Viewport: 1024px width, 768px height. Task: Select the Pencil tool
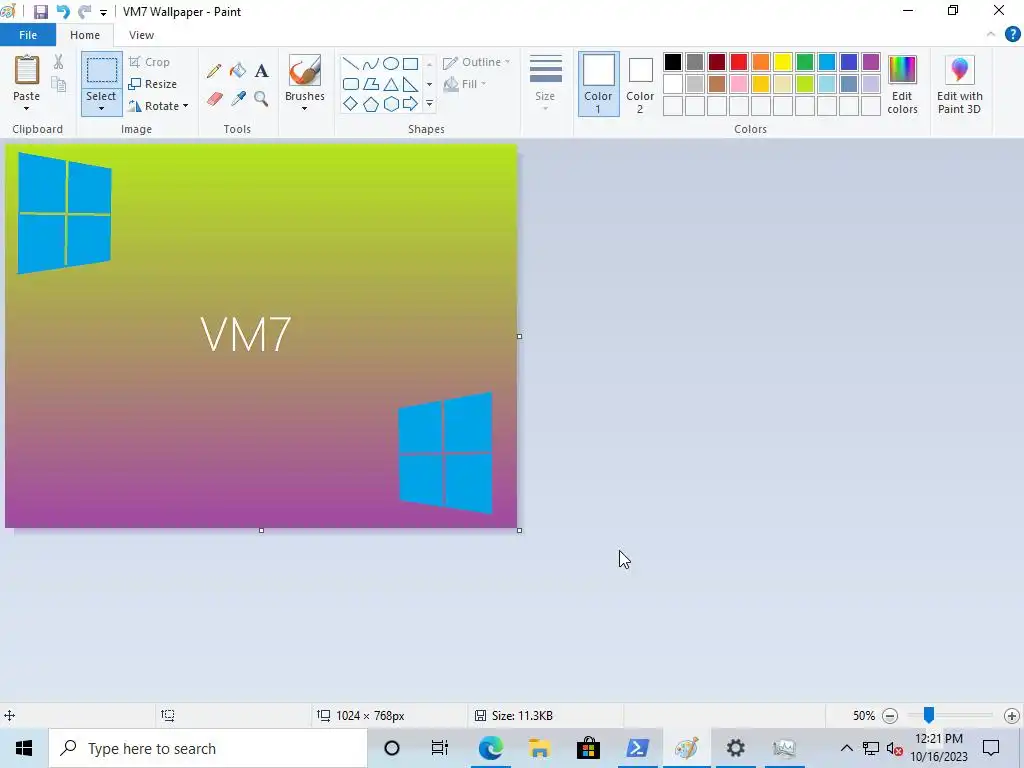point(214,71)
